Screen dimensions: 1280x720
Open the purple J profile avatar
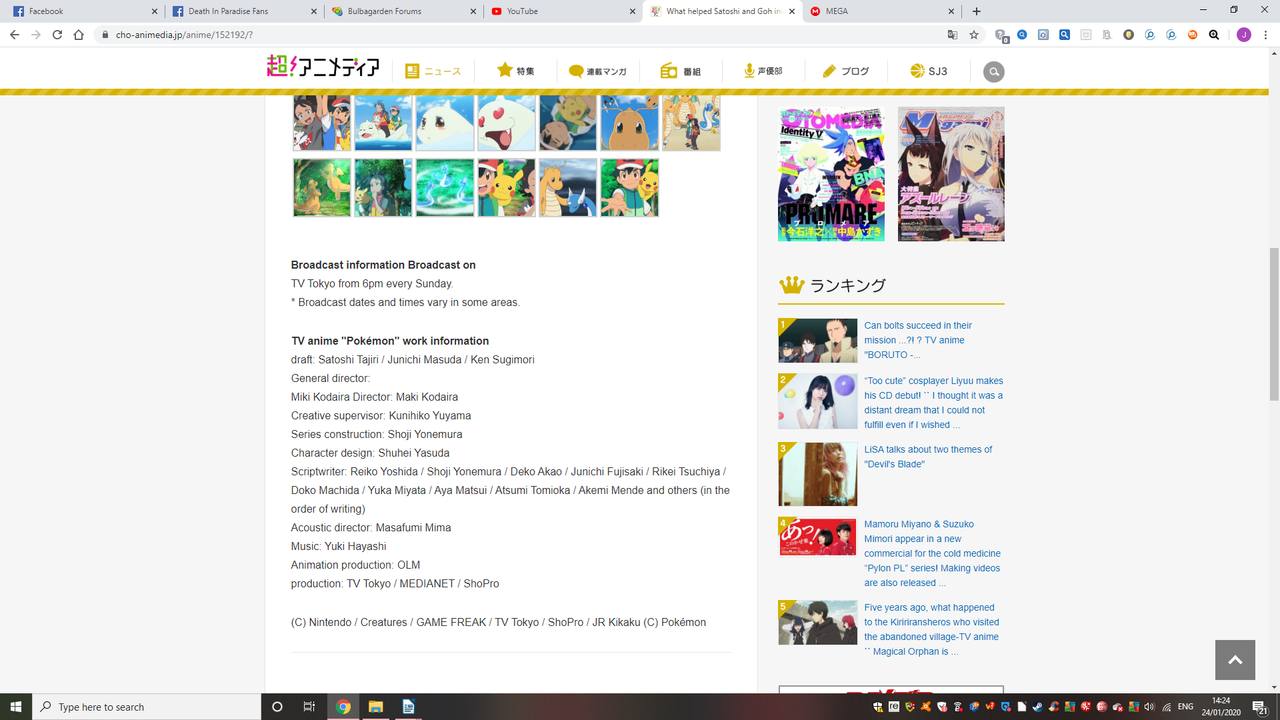[1243, 34]
